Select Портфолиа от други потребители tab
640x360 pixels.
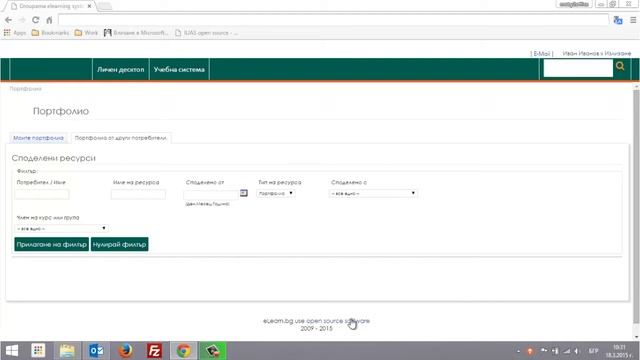(x=121, y=138)
